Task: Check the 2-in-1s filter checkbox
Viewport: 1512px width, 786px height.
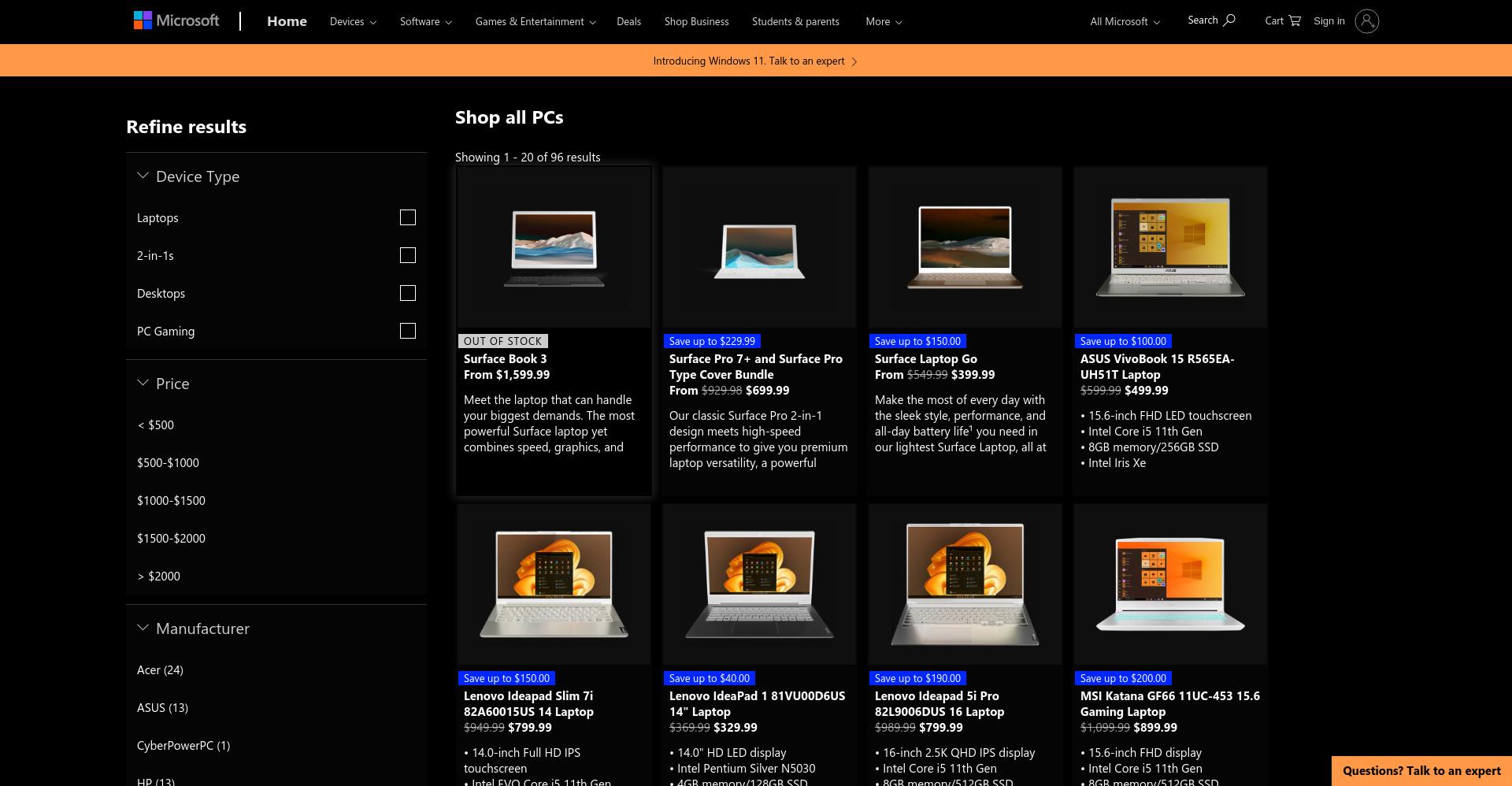Action: 408,255
